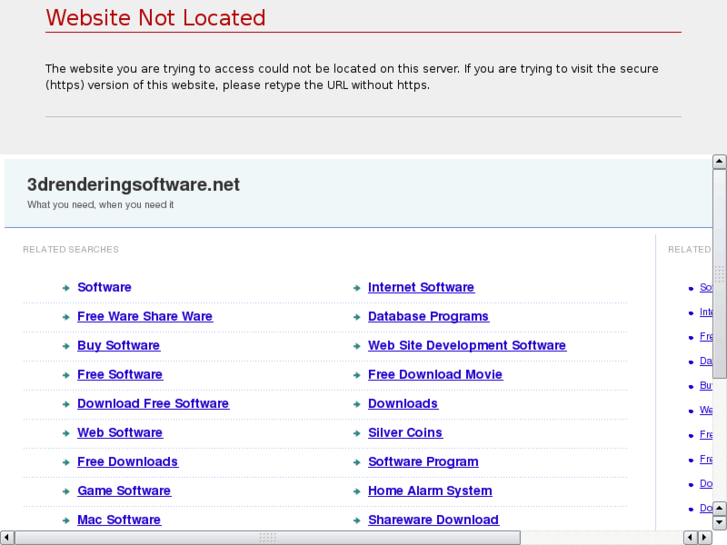
Task: Click the Website Not Located heading
Action: (156, 18)
